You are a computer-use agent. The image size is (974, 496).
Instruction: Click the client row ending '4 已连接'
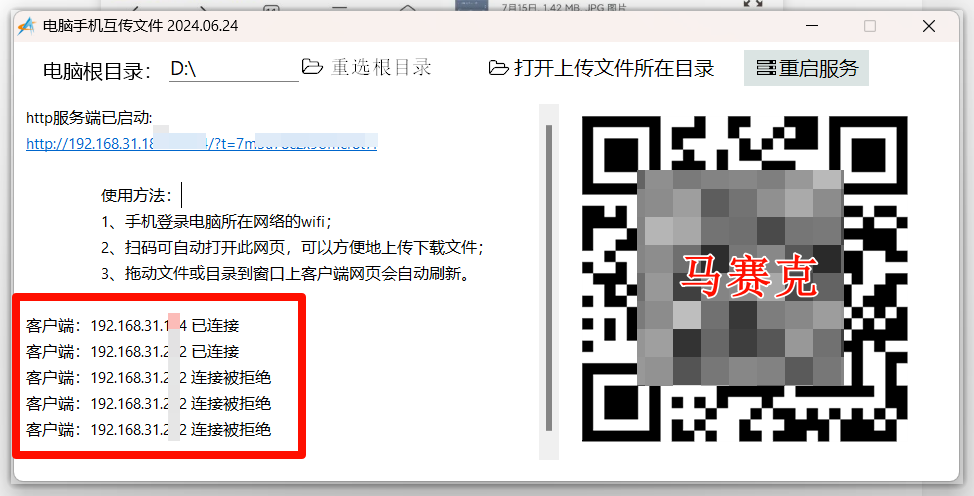132,326
